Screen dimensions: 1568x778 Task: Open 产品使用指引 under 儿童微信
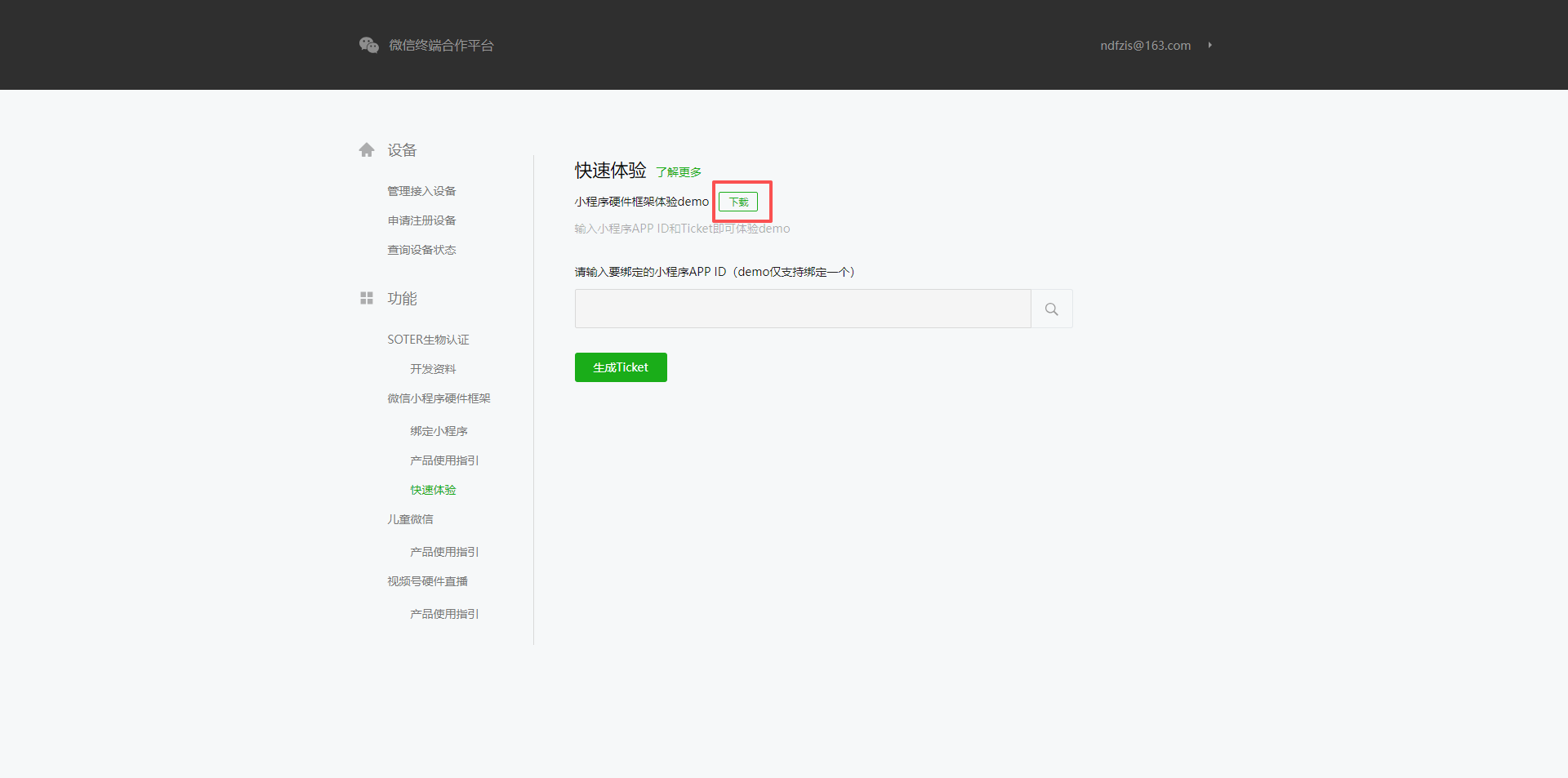pyautogui.click(x=444, y=552)
